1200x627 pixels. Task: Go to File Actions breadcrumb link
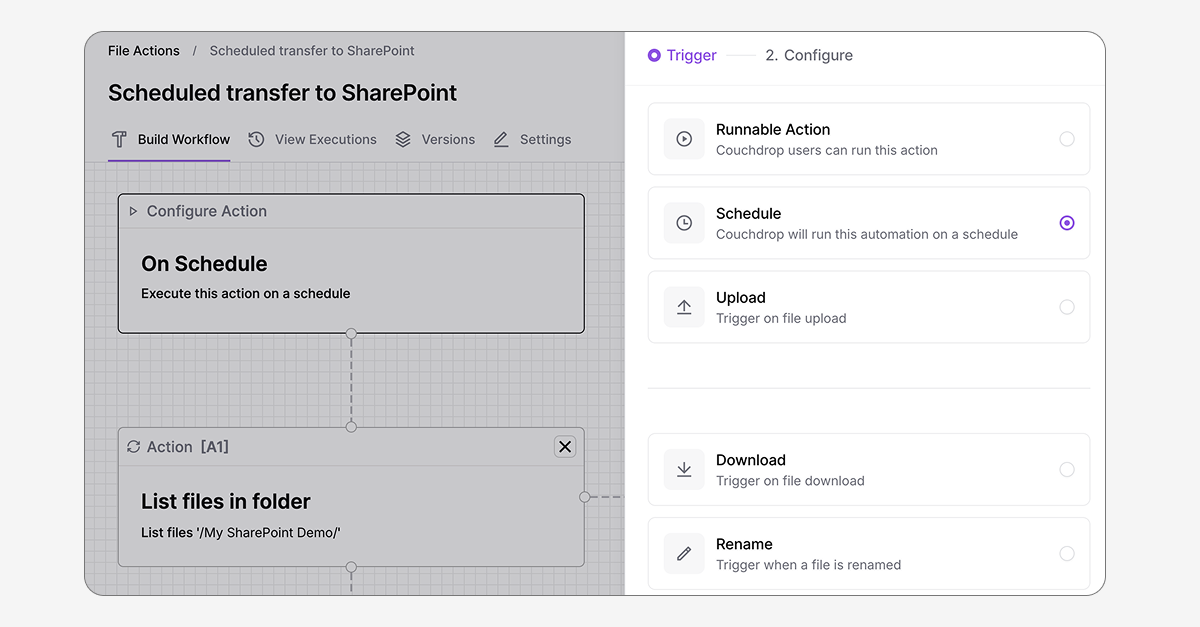(x=144, y=51)
